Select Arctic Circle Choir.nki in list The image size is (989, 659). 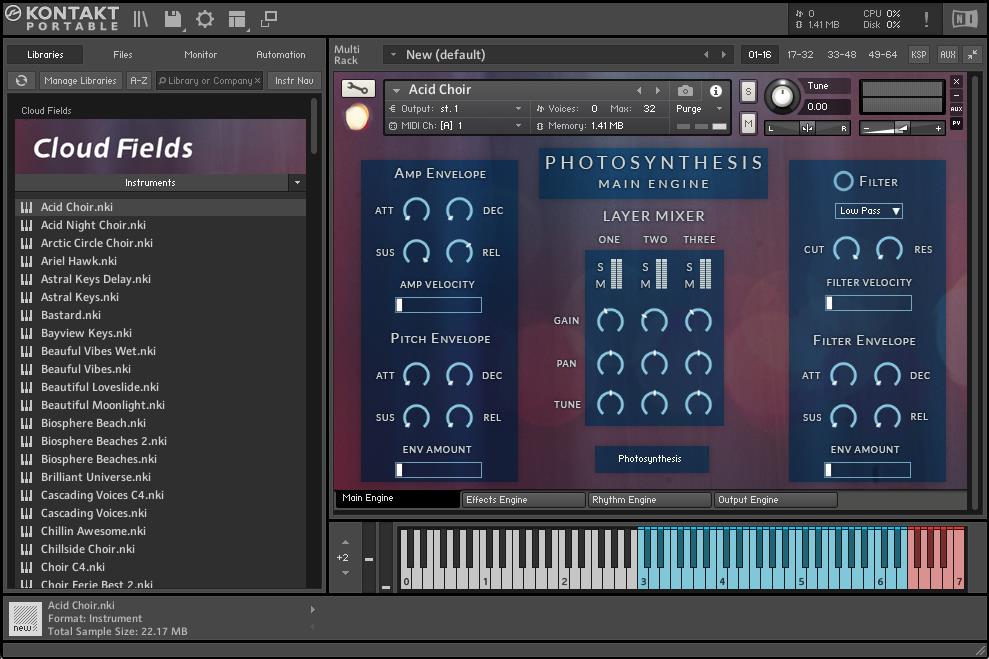(97, 243)
